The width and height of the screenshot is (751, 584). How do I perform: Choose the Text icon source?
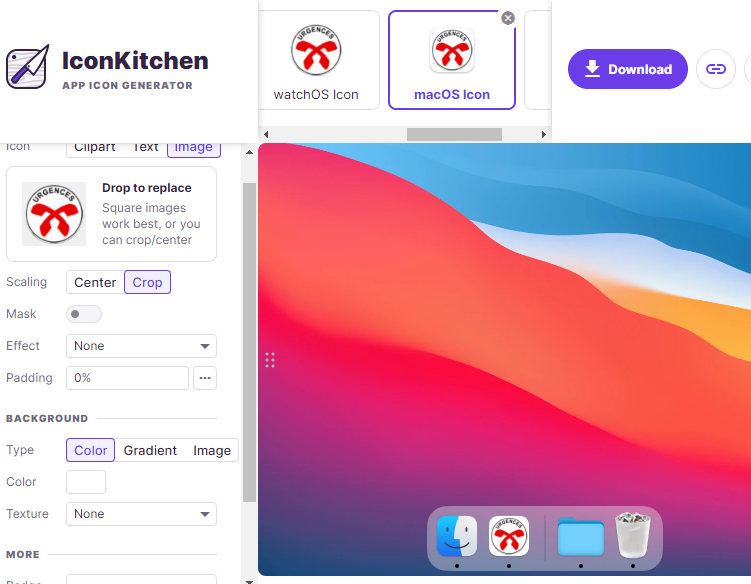coord(145,147)
